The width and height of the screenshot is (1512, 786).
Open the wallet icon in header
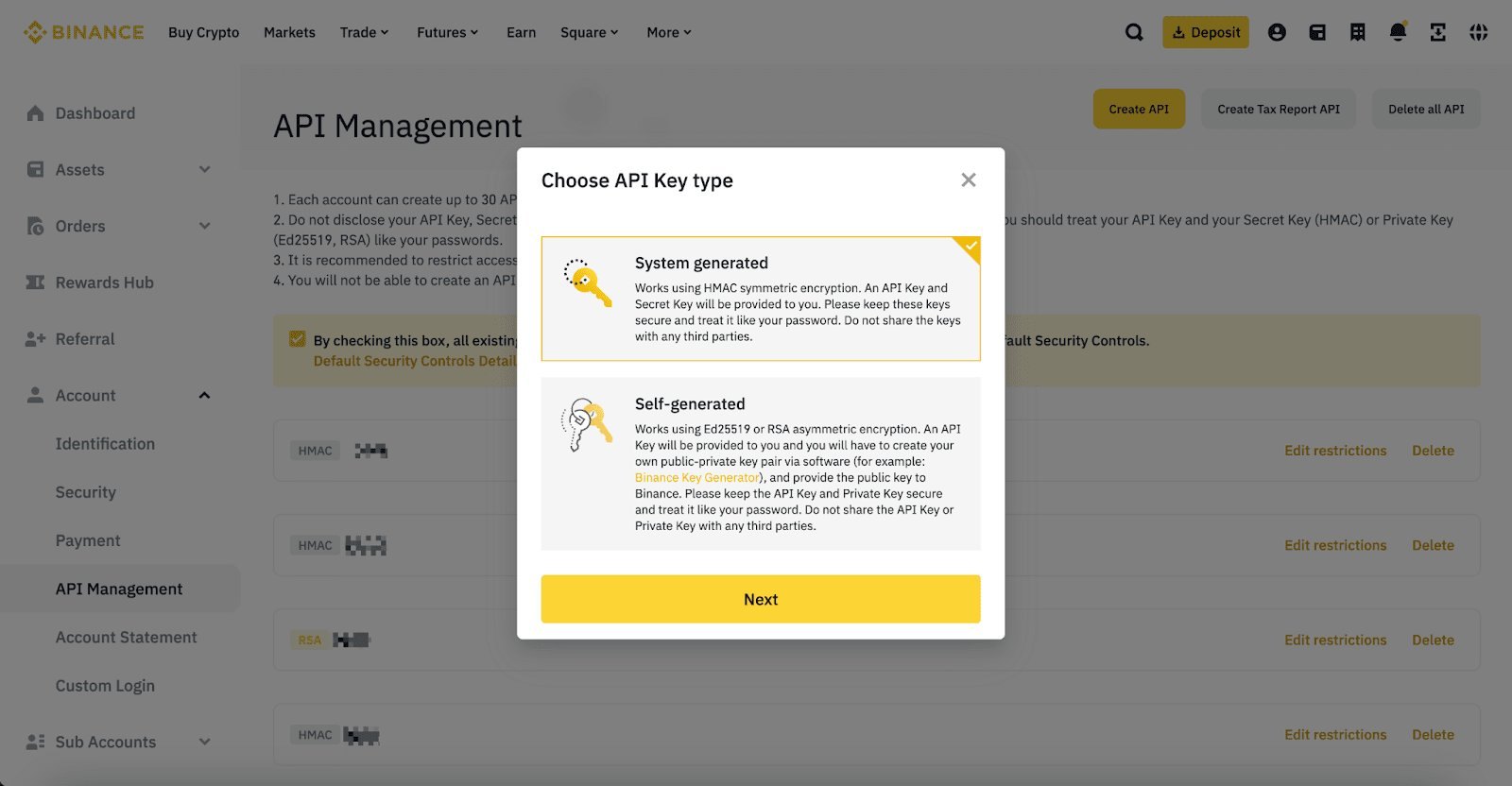(1317, 32)
